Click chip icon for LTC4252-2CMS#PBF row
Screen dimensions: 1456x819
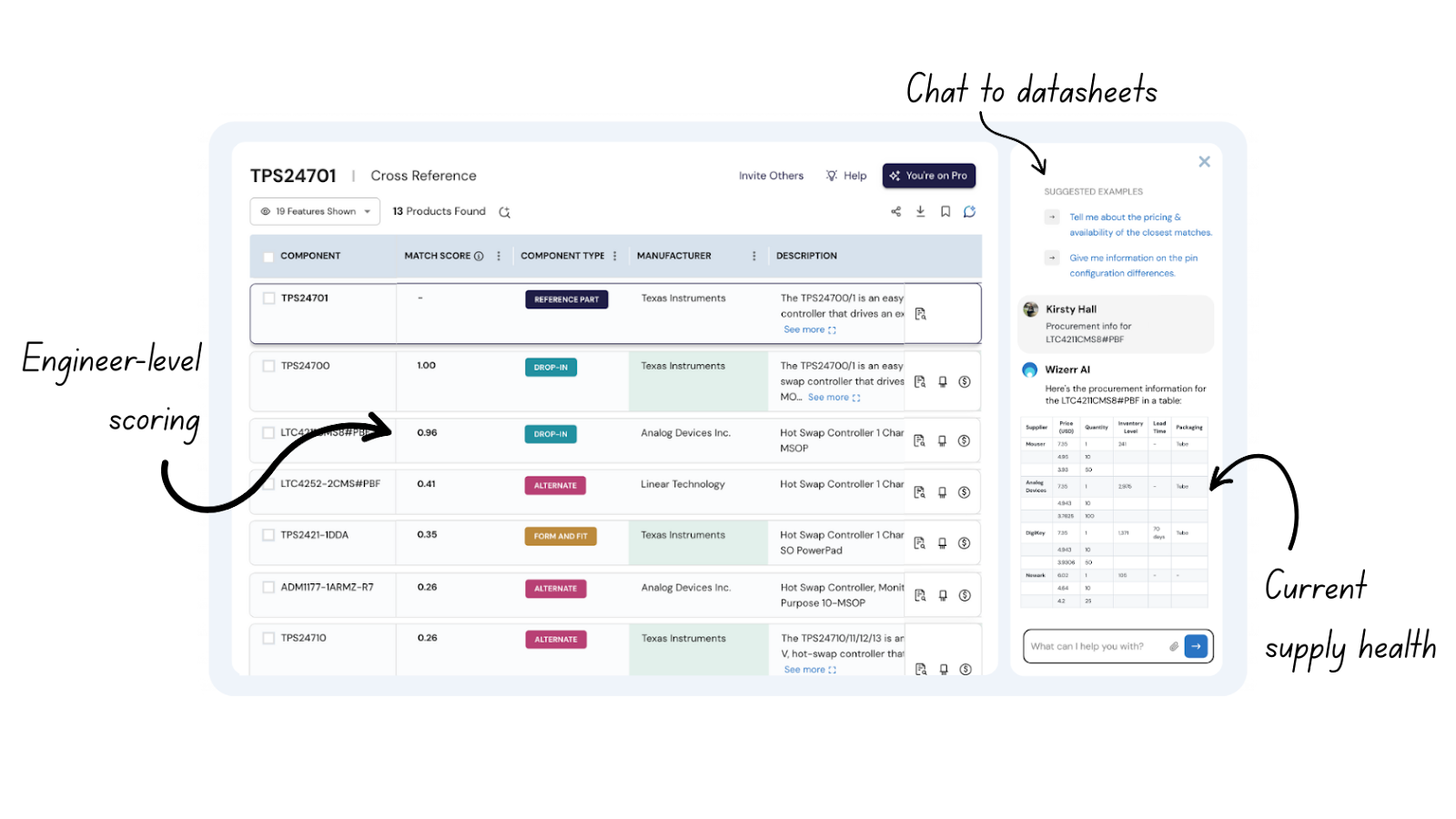tap(943, 492)
